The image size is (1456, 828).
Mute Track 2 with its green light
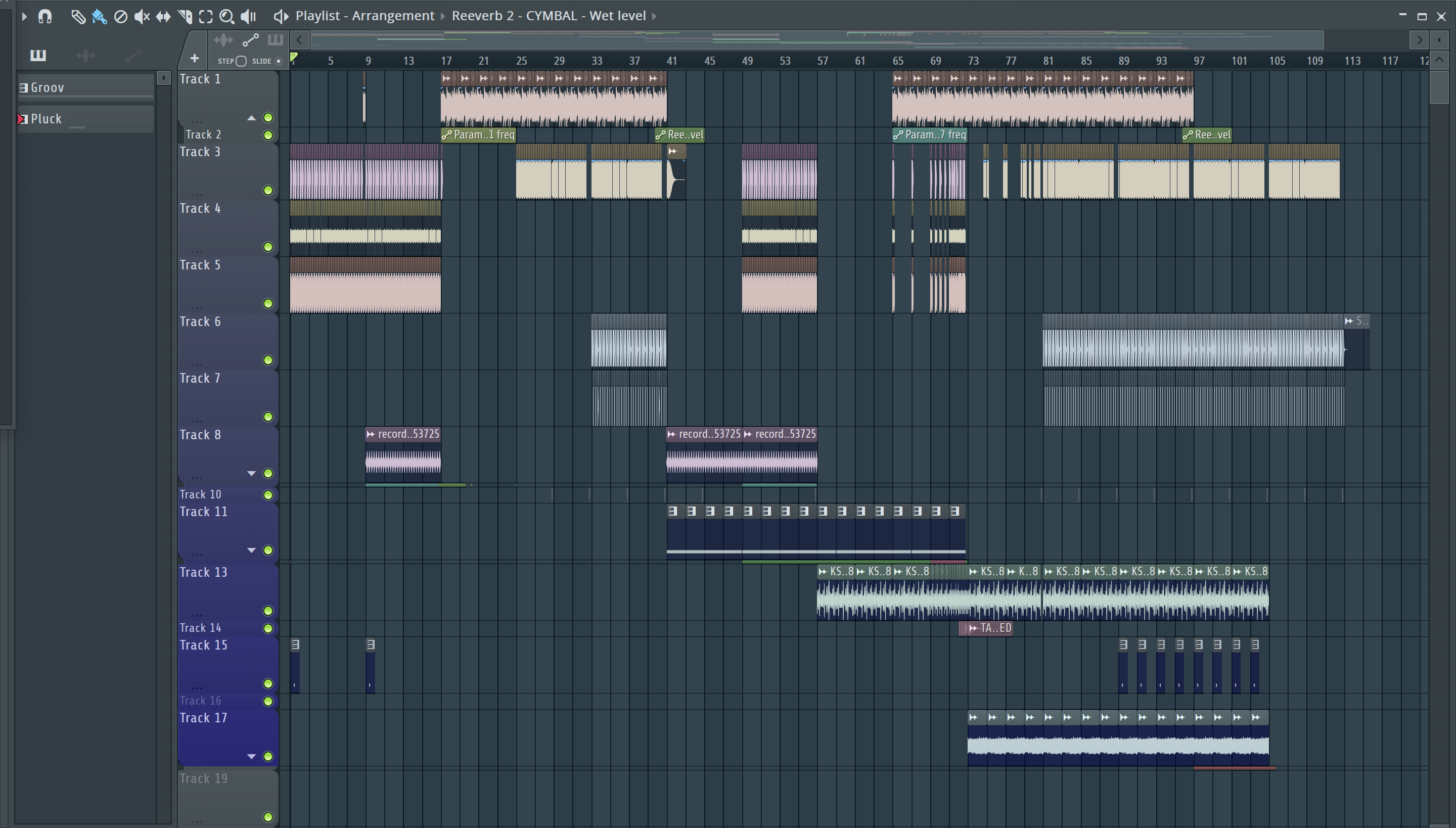268,135
